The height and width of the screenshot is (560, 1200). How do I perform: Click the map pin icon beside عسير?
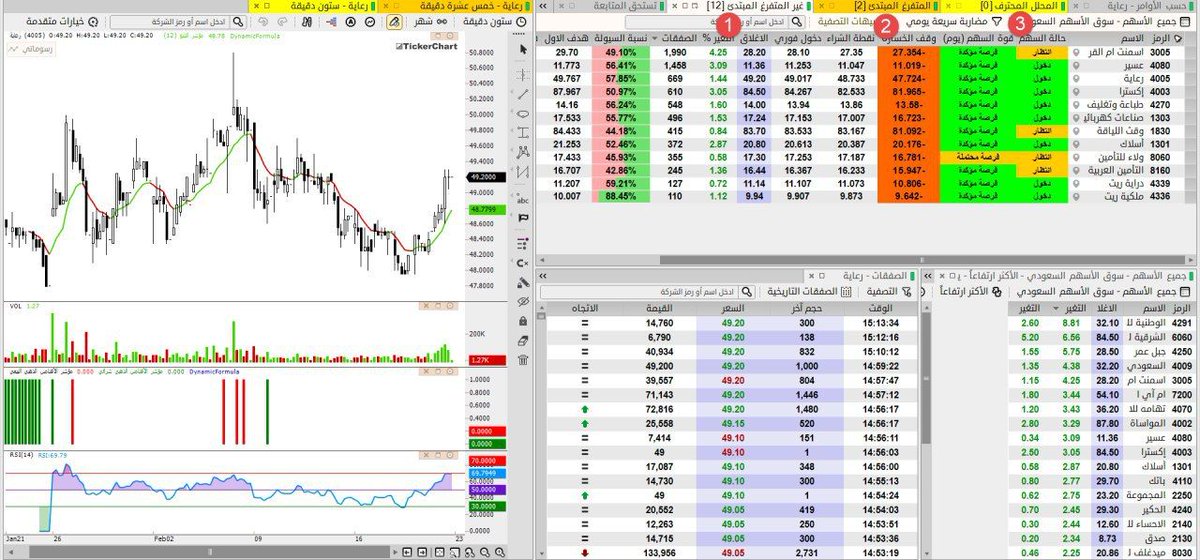[x=1075, y=65]
